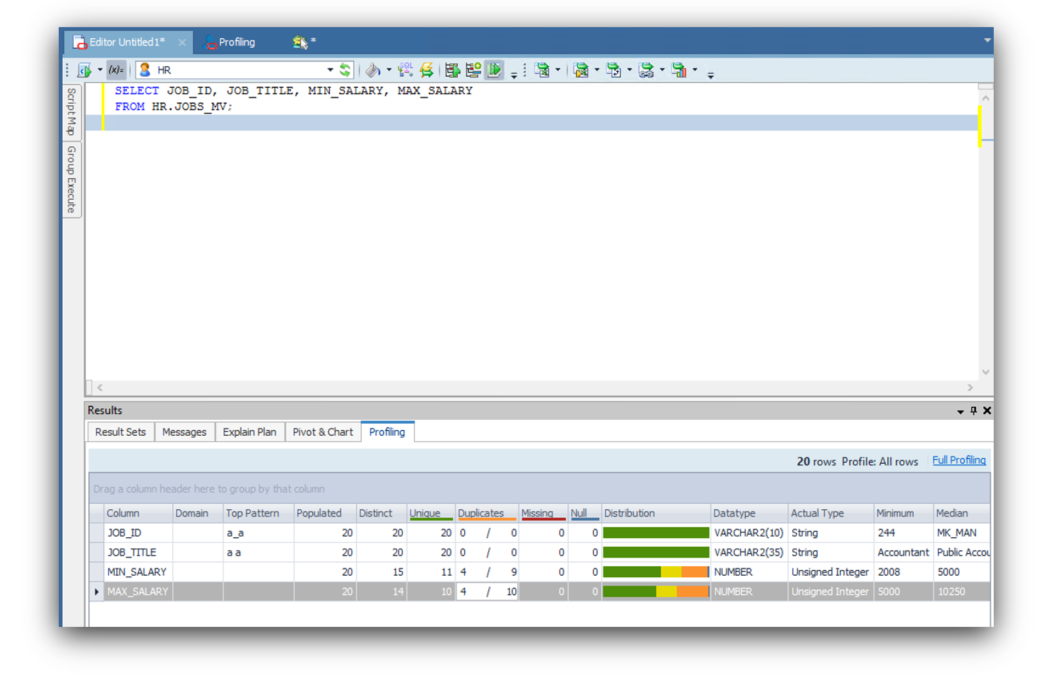This screenshot has height=687, width=1046.
Task: Open the Results panel options dropdown arrow
Action: (x=960, y=411)
